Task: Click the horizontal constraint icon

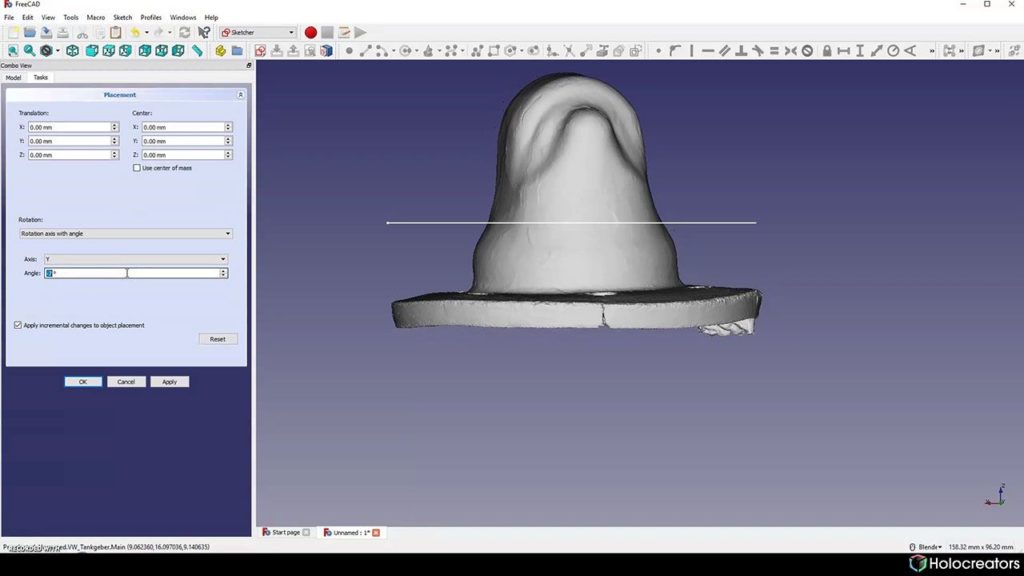Action: (708, 51)
